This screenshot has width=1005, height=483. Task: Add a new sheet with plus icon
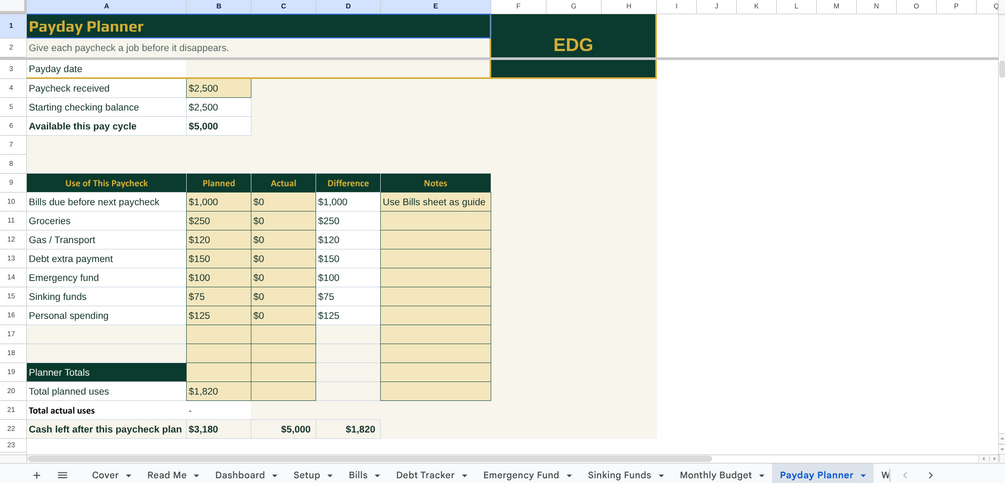pyautogui.click(x=37, y=475)
